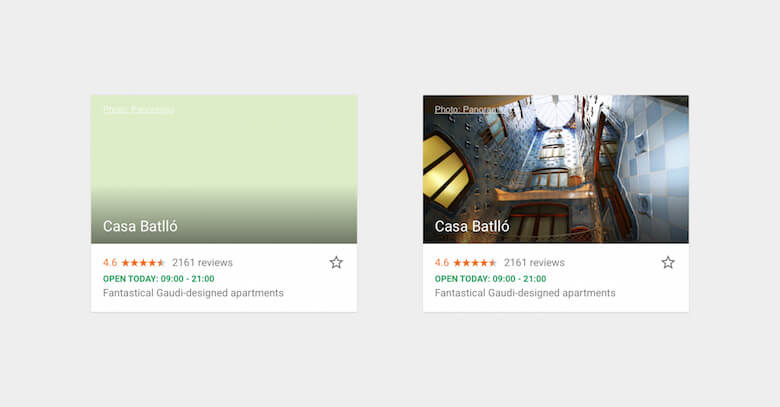This screenshot has width=780, height=407.
Task: View 2161 reviews on the green placeholder card
Action: coord(202,262)
